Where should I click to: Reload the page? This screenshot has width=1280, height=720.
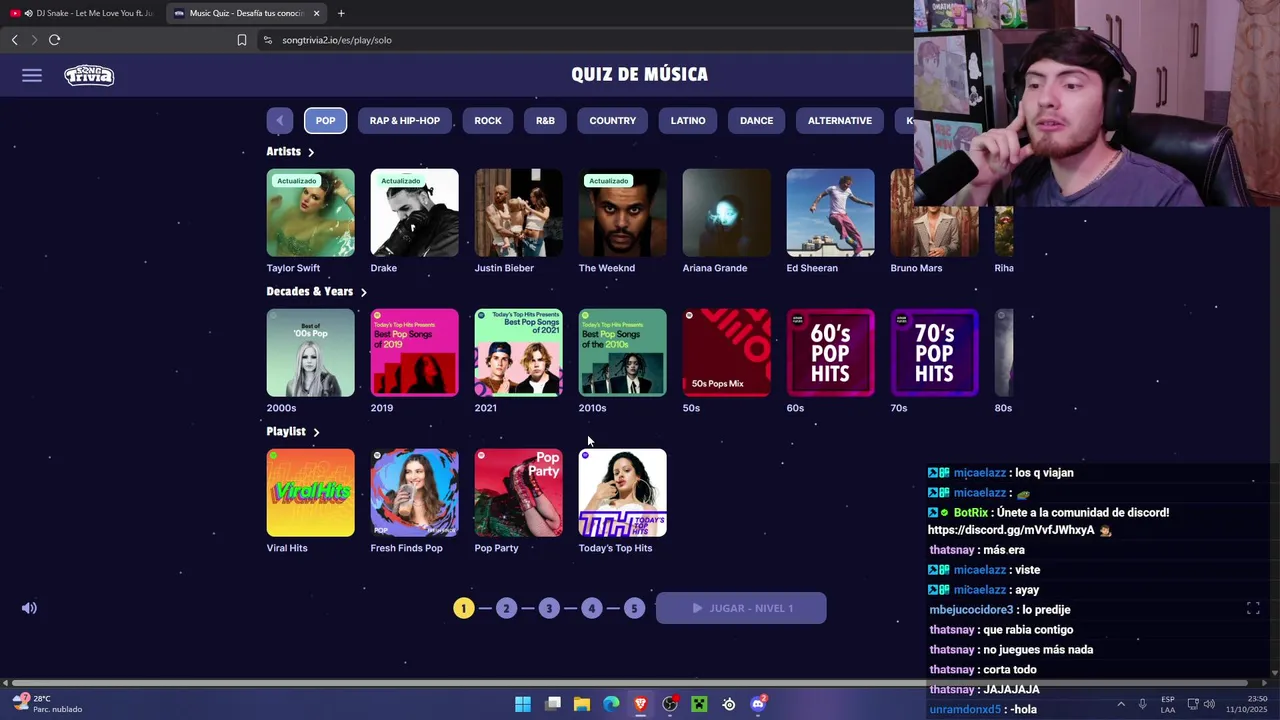click(x=54, y=40)
